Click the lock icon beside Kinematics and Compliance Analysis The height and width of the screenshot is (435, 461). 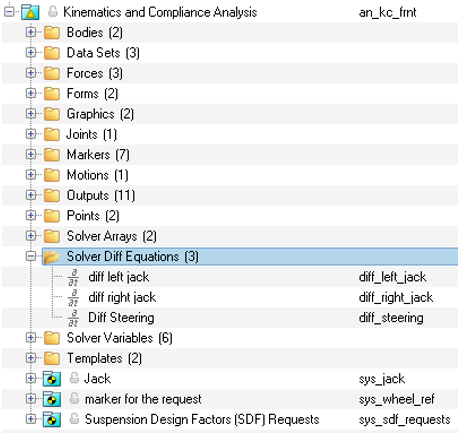point(53,11)
